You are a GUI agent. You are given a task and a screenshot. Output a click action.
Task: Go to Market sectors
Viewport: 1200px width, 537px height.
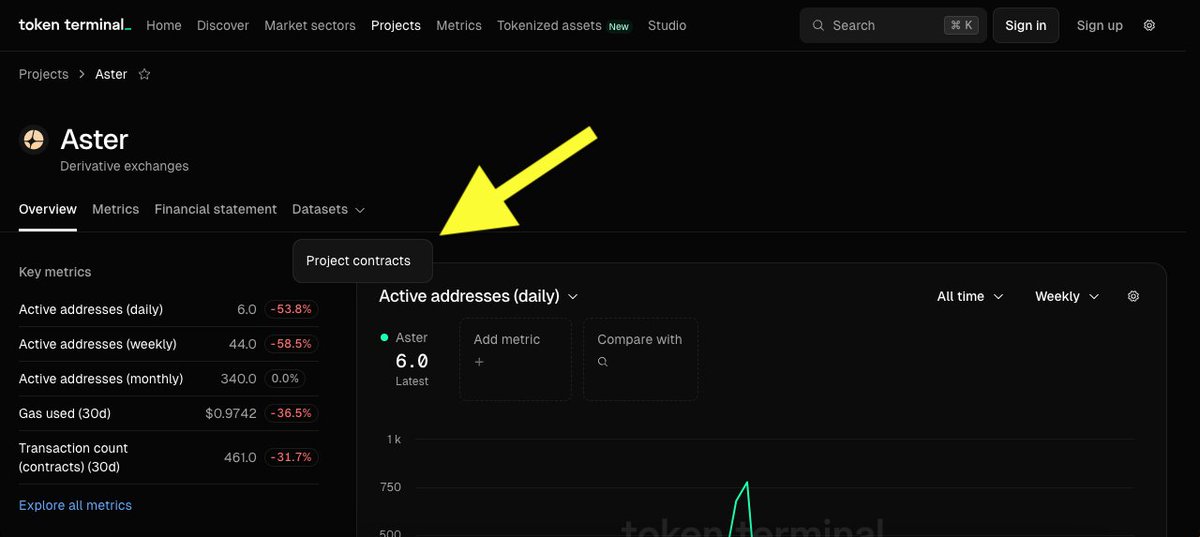point(310,25)
